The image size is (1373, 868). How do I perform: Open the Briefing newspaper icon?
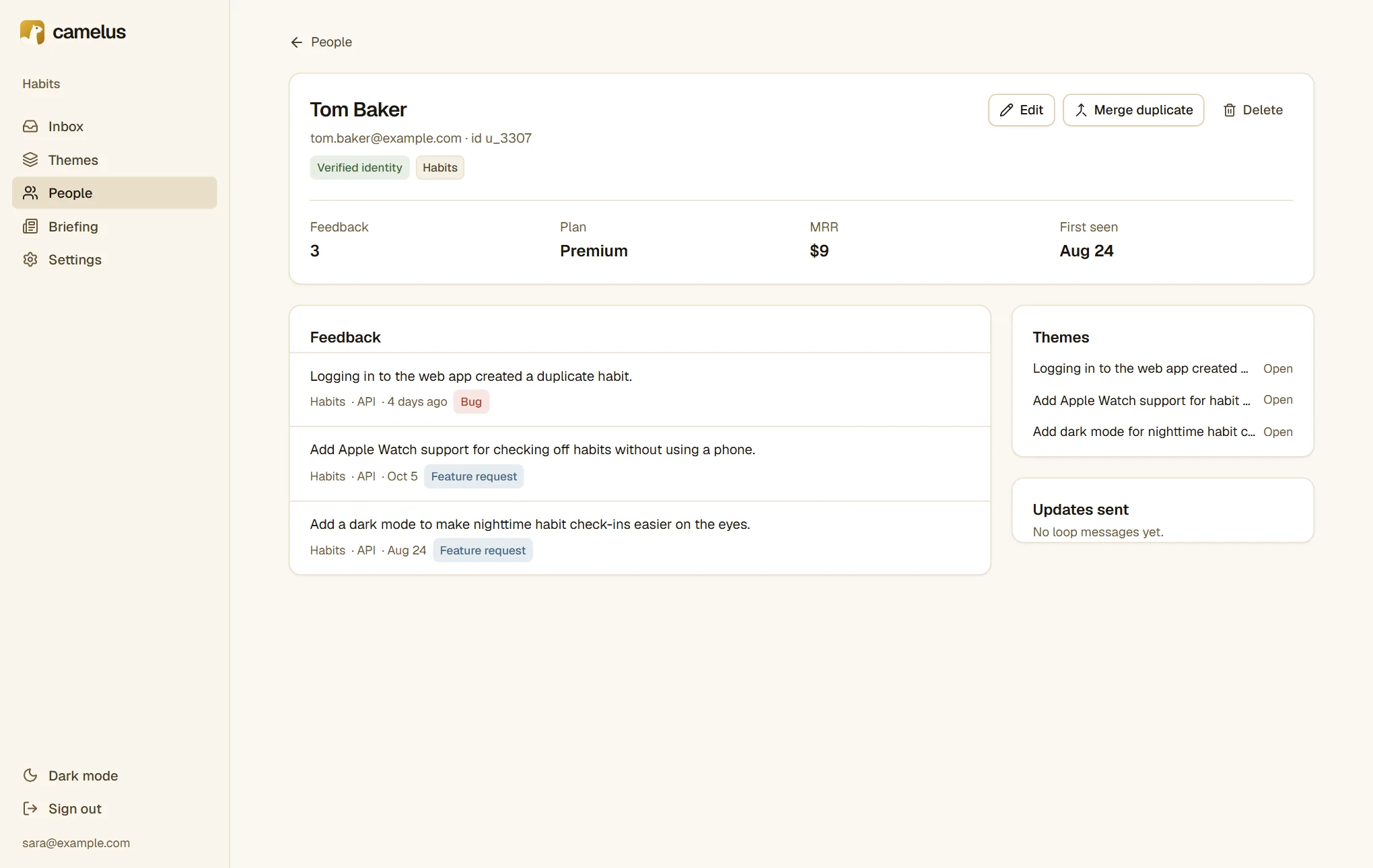(30, 227)
